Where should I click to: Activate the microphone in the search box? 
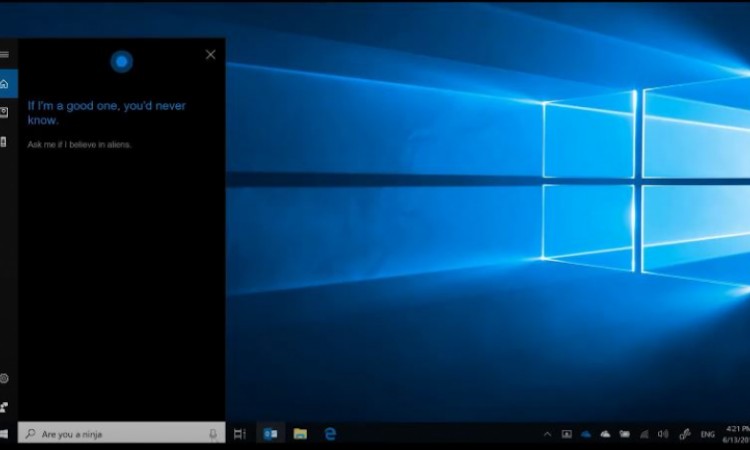click(212, 434)
